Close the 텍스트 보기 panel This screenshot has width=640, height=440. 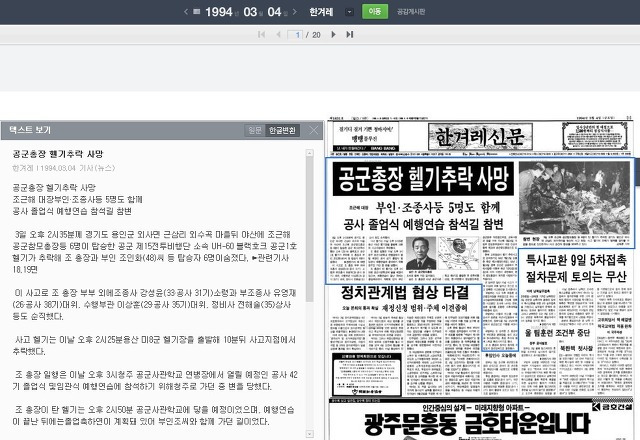click(x=313, y=130)
